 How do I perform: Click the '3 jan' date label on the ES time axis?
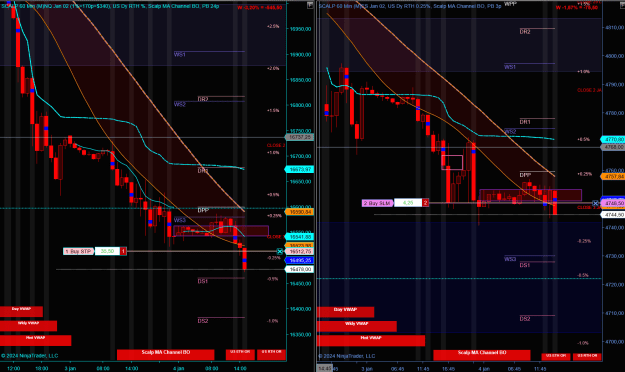pyautogui.click(x=367, y=369)
